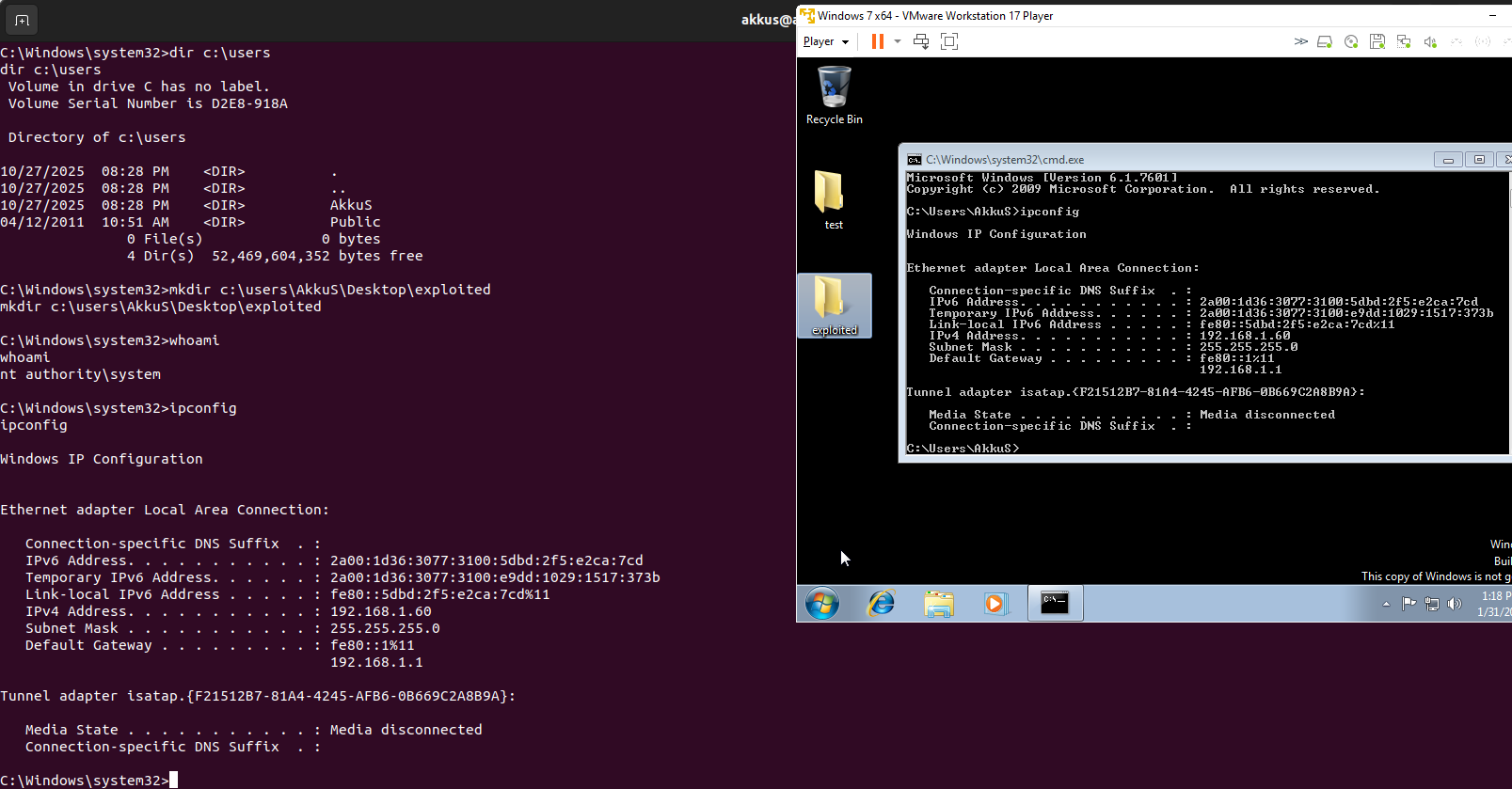This screenshot has width=1512, height=789.
Task: Send Ctrl+Alt+Del to the virtual machine
Action: click(921, 41)
